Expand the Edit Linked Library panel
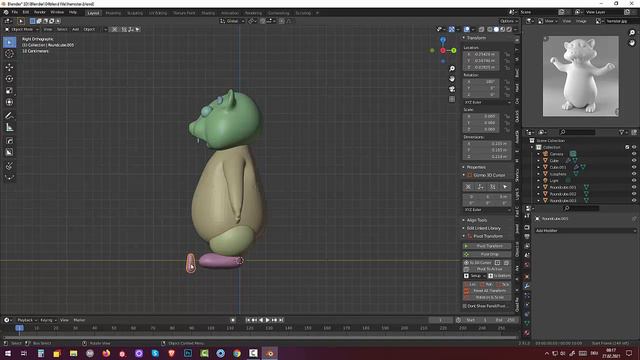Image resolution: width=640 pixels, height=360 pixels. [x=481, y=228]
